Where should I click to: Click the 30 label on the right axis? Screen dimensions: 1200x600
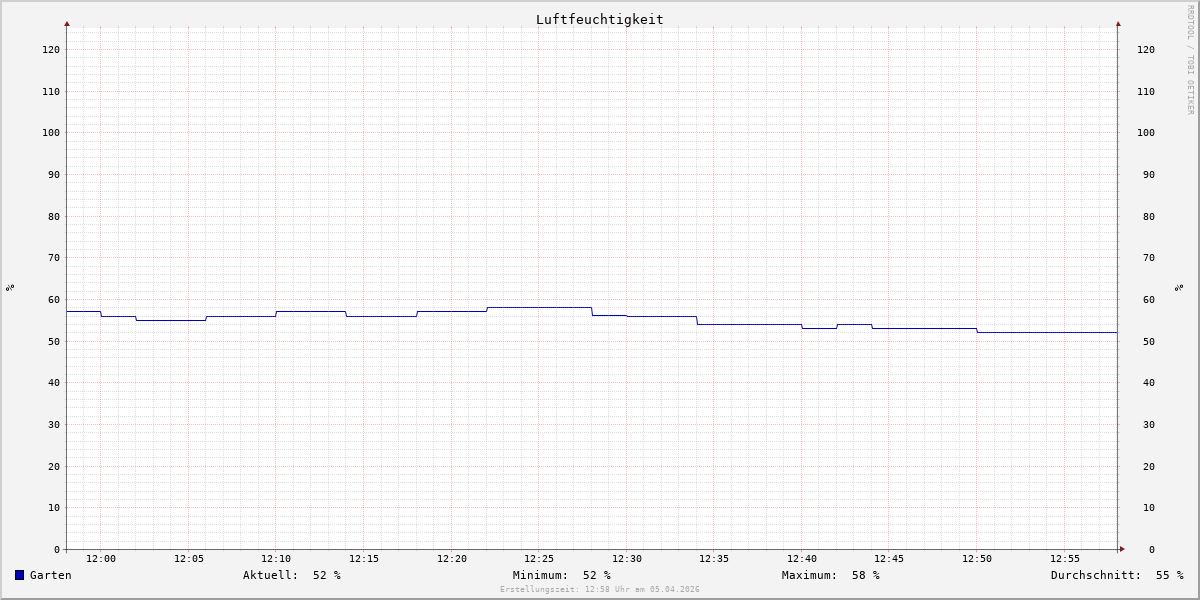[x=1149, y=425]
